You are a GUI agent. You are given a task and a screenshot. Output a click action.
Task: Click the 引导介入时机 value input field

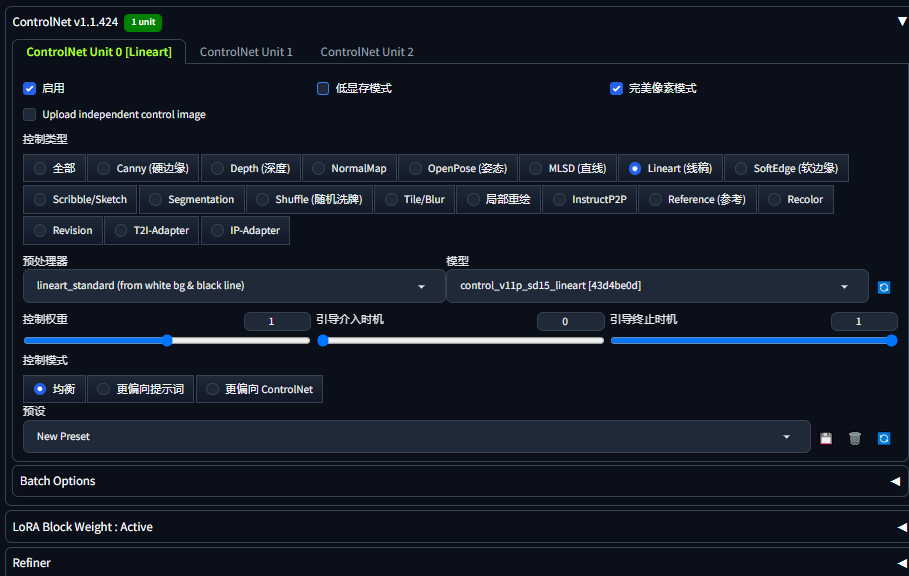(x=570, y=321)
